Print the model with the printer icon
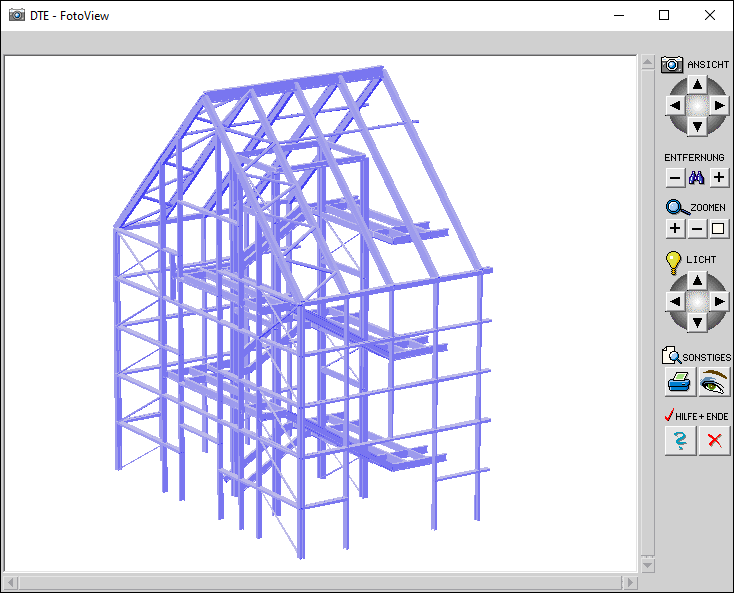 click(680, 382)
